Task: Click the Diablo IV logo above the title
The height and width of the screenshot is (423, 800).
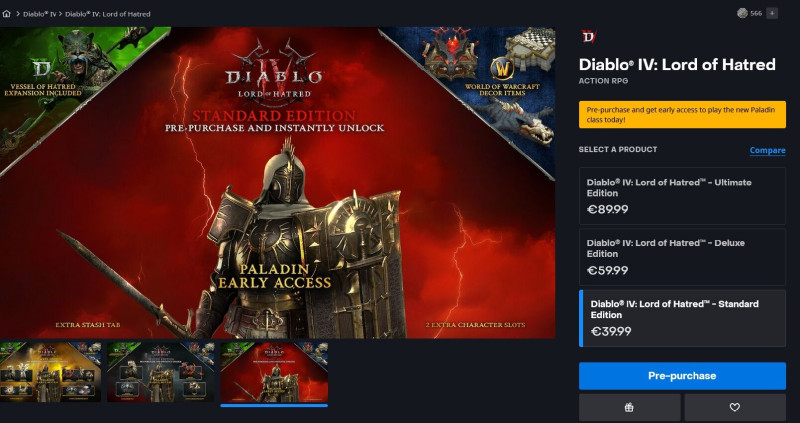Action: (589, 36)
